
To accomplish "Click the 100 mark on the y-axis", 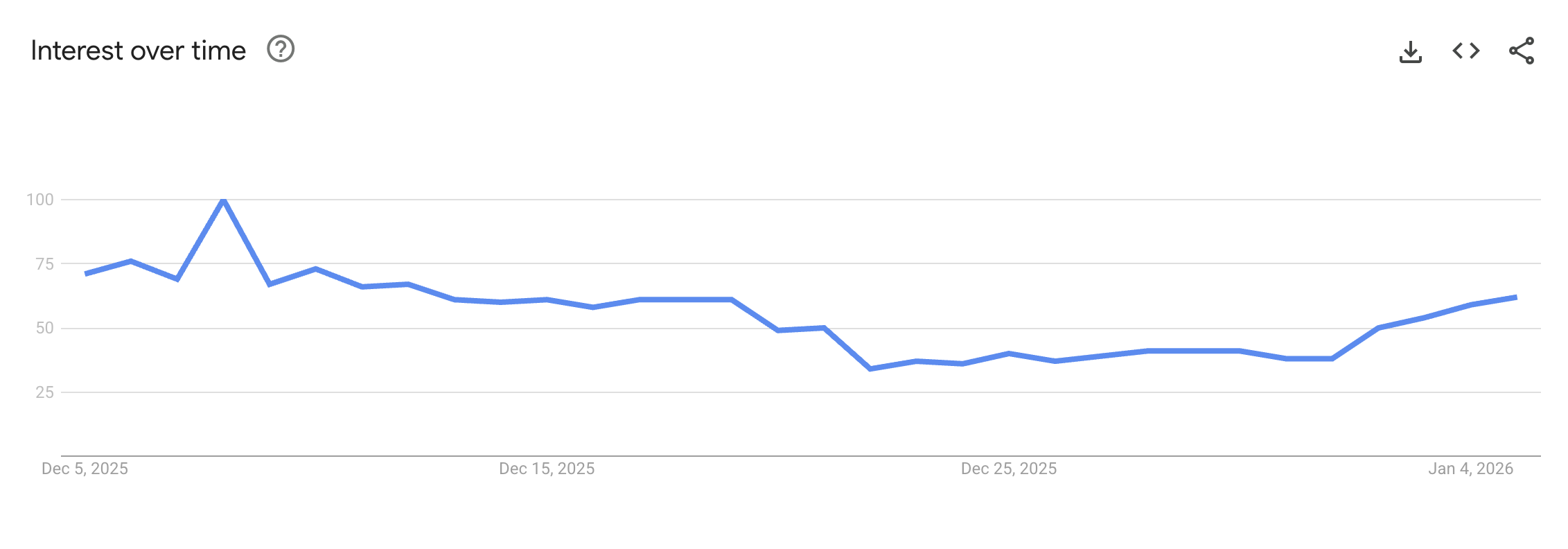I will [42, 200].
